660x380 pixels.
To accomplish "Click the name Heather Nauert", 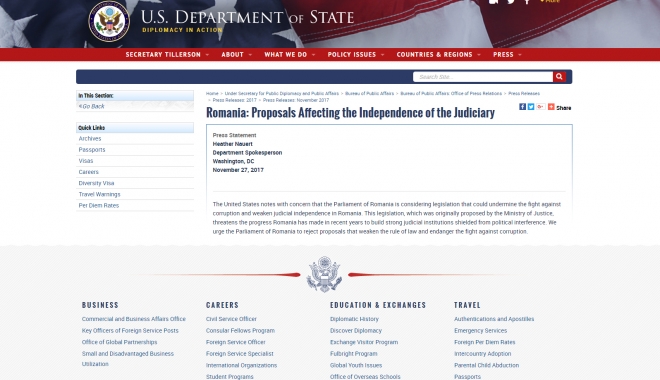I will click(232, 144).
